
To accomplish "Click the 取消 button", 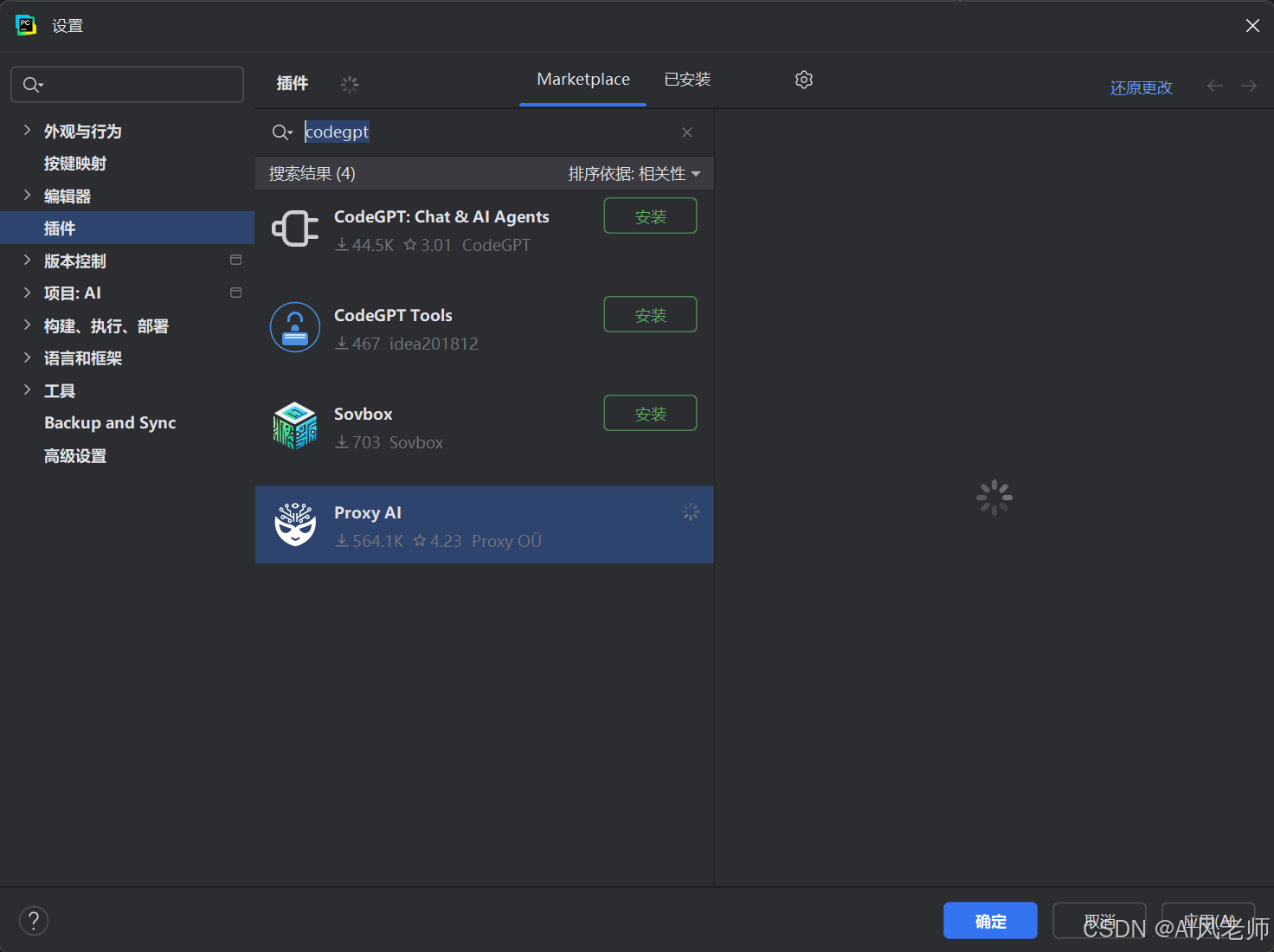I will (1099, 921).
